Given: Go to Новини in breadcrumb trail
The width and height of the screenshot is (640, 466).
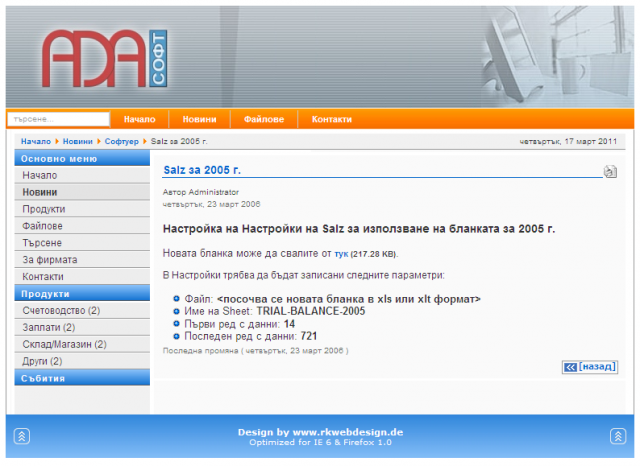Looking at the screenshot, I should coord(78,141).
